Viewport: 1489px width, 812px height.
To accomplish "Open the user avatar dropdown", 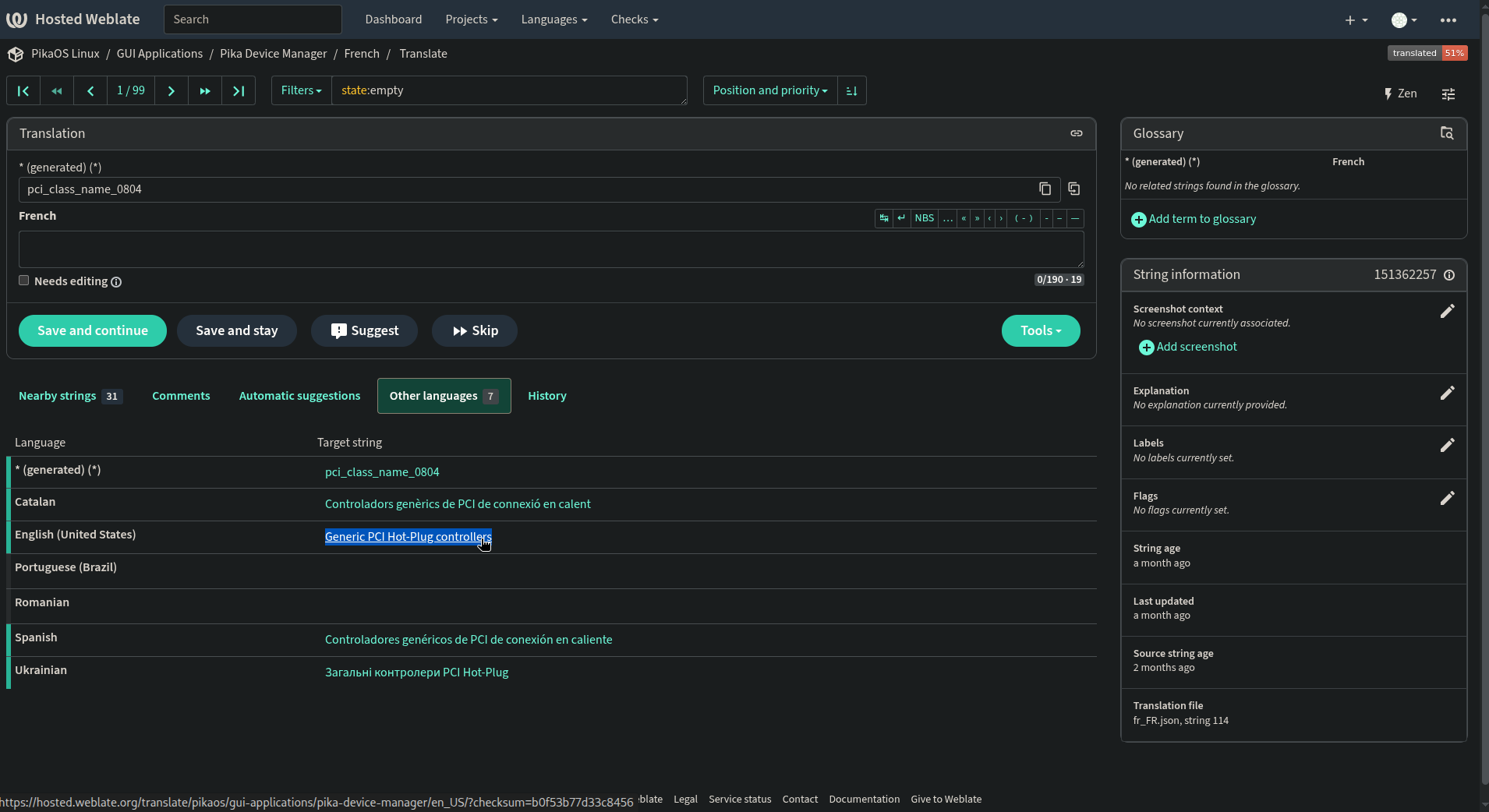I will [x=1405, y=20].
